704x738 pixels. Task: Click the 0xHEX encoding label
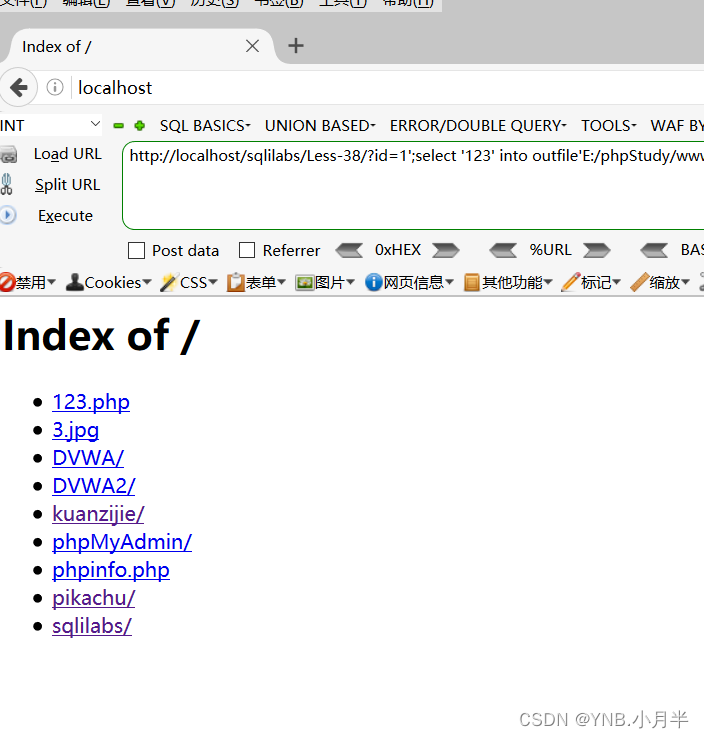point(398,250)
